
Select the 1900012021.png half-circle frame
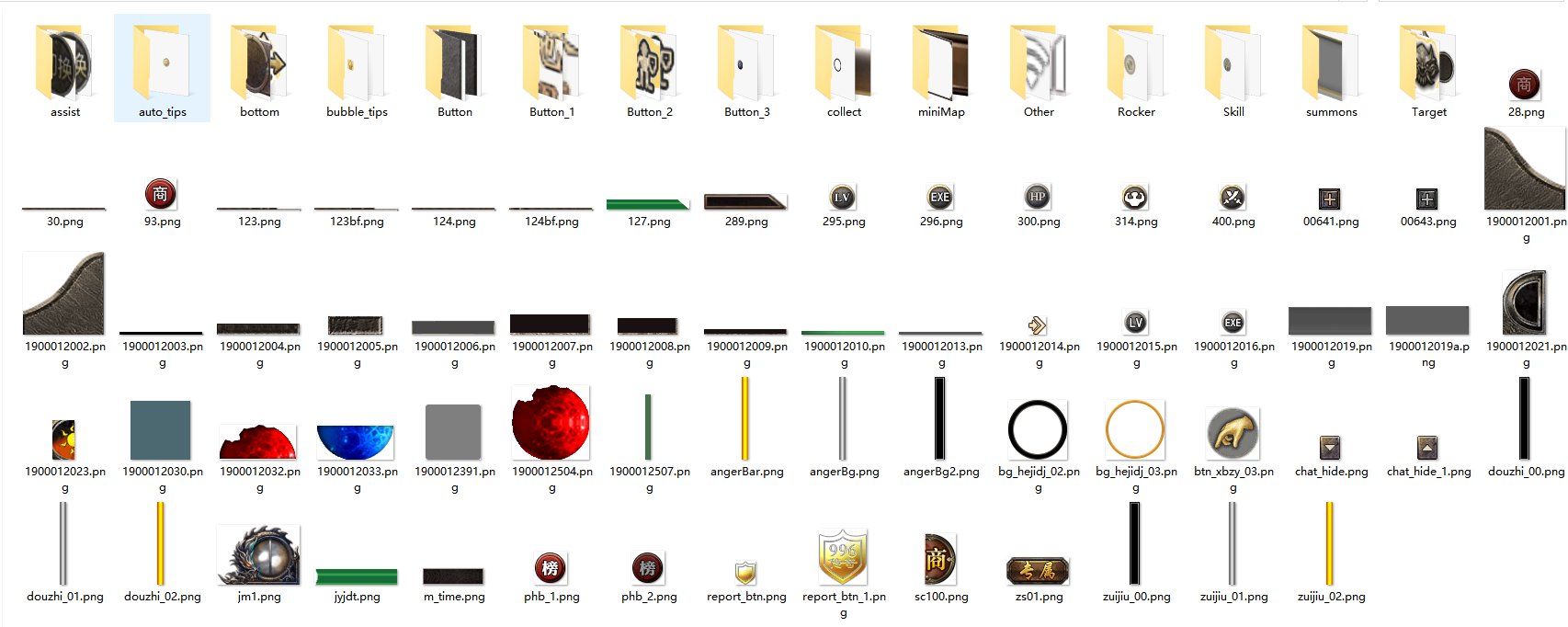tap(1525, 302)
